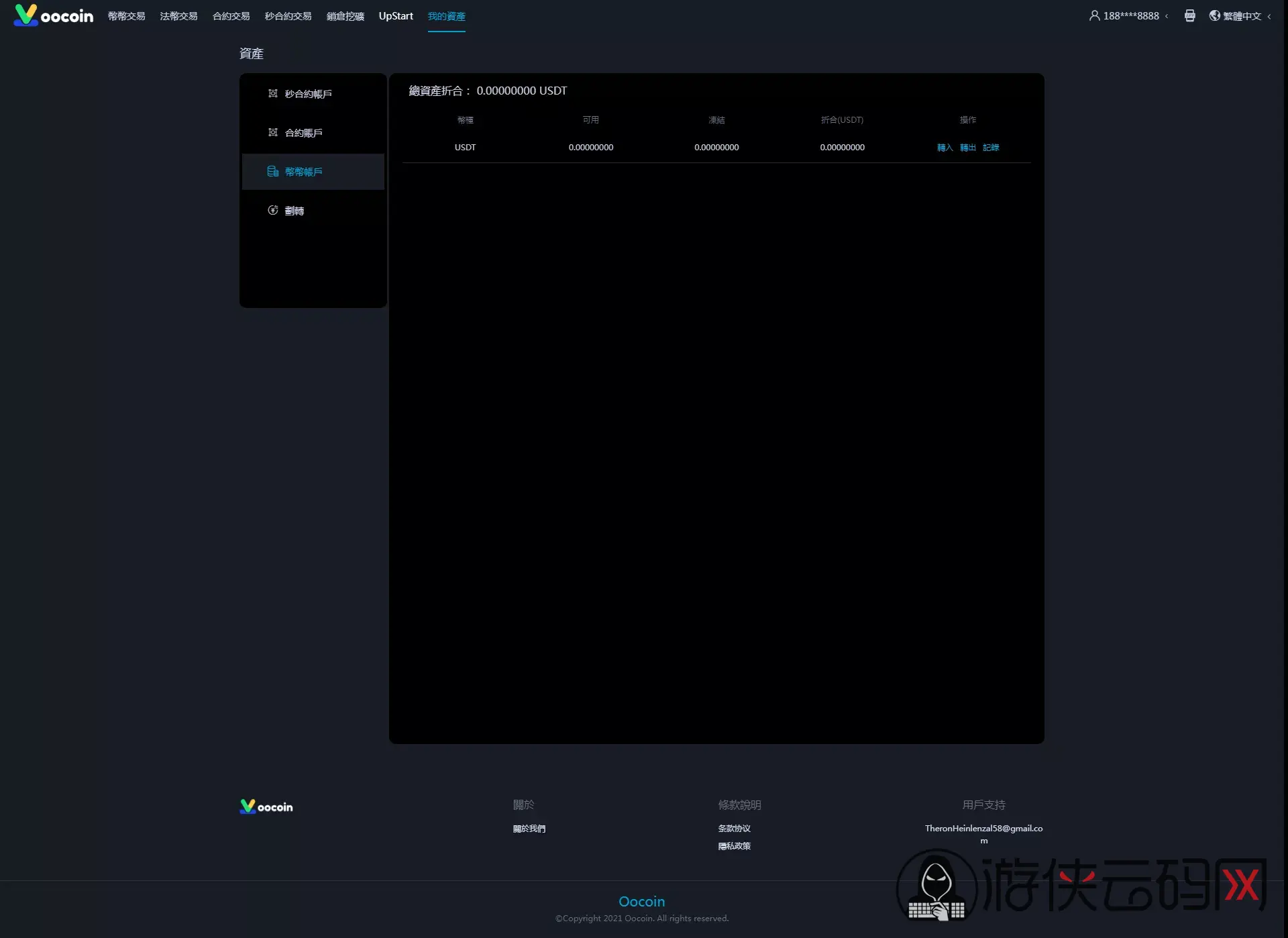Expand the 188****8888 account dropdown arrow

1167,16
